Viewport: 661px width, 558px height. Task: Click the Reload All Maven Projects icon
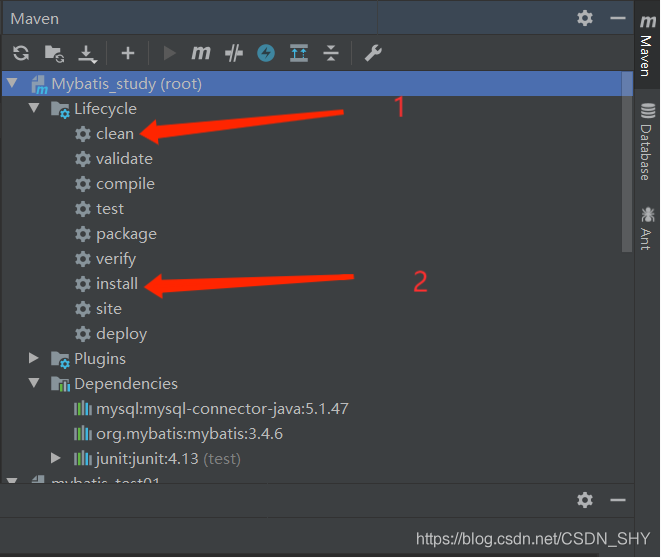[x=21, y=53]
